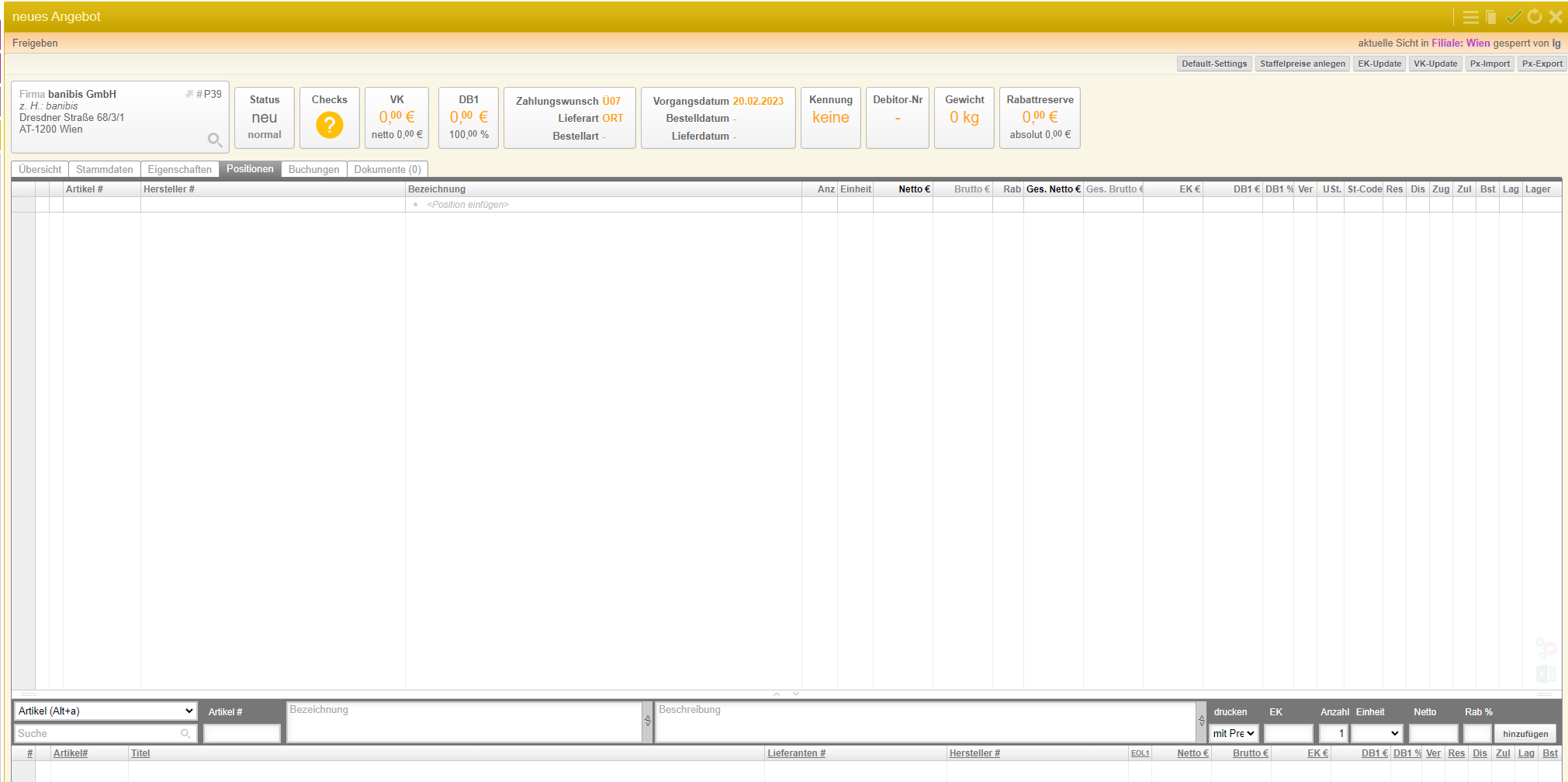Sort results by lower Hersteller # header
This screenshot has height=782, width=1568.
(x=974, y=753)
